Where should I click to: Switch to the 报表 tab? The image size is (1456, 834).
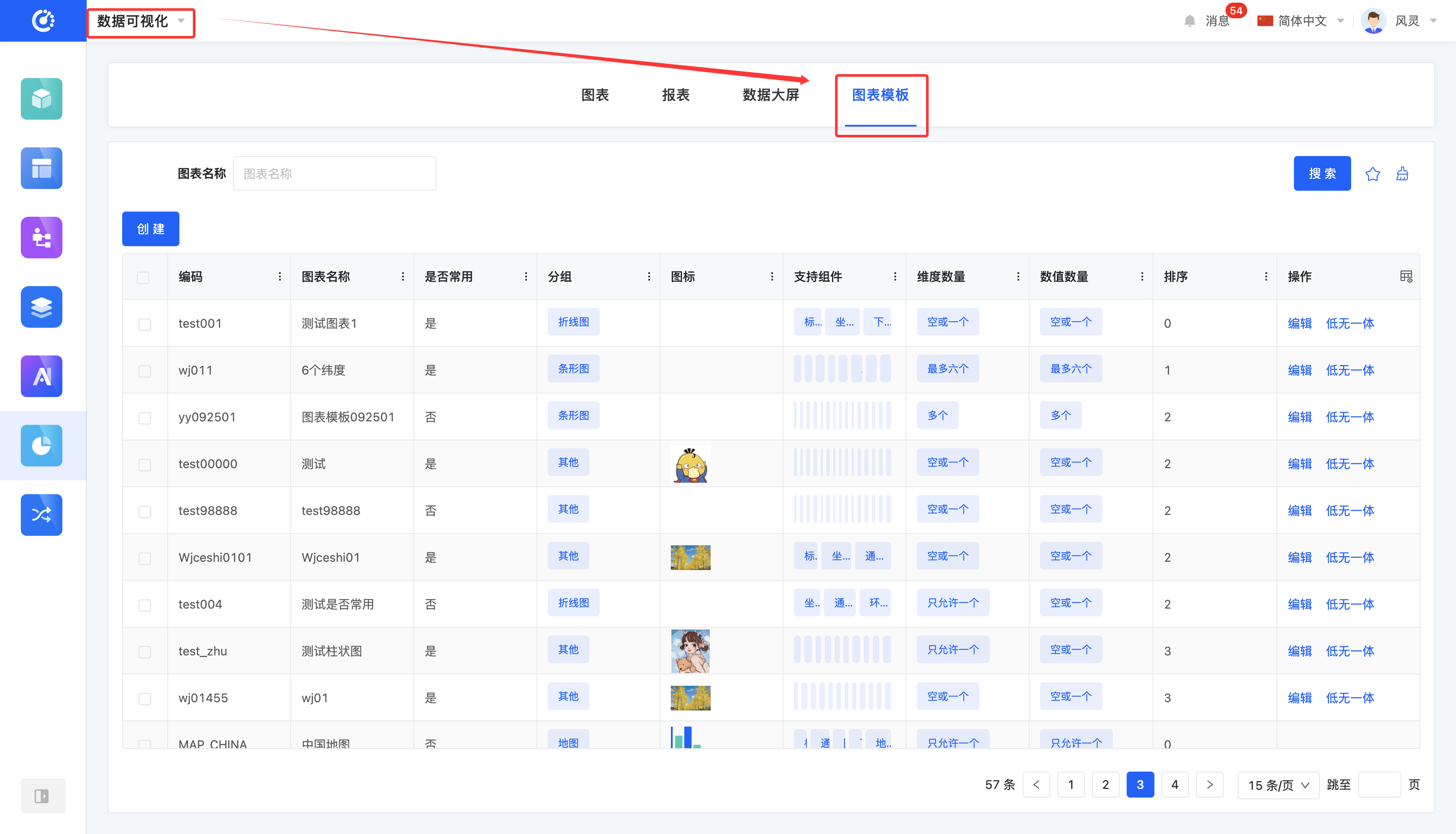675,95
